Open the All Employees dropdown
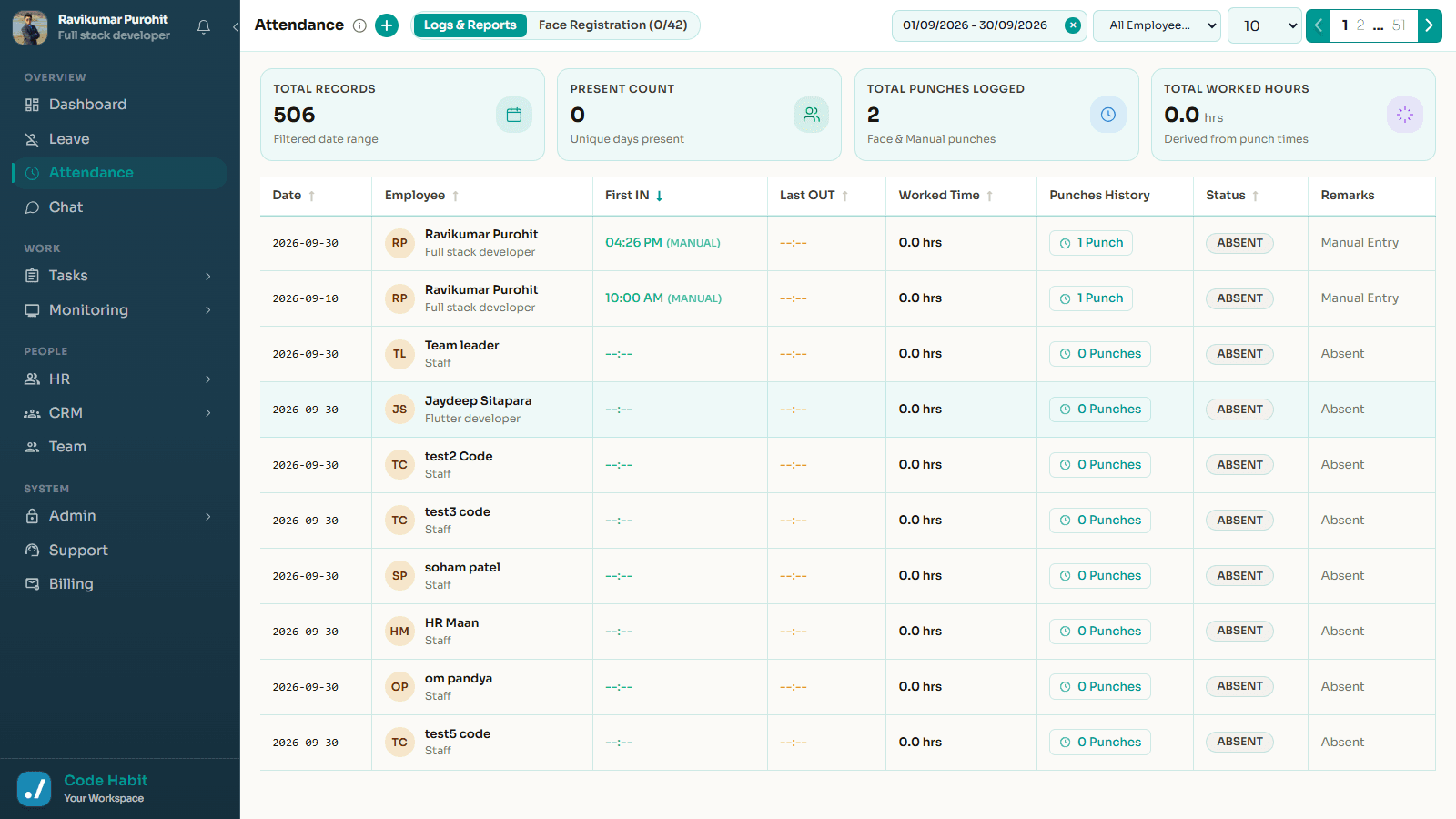The width and height of the screenshot is (1456, 819). 1157,25
